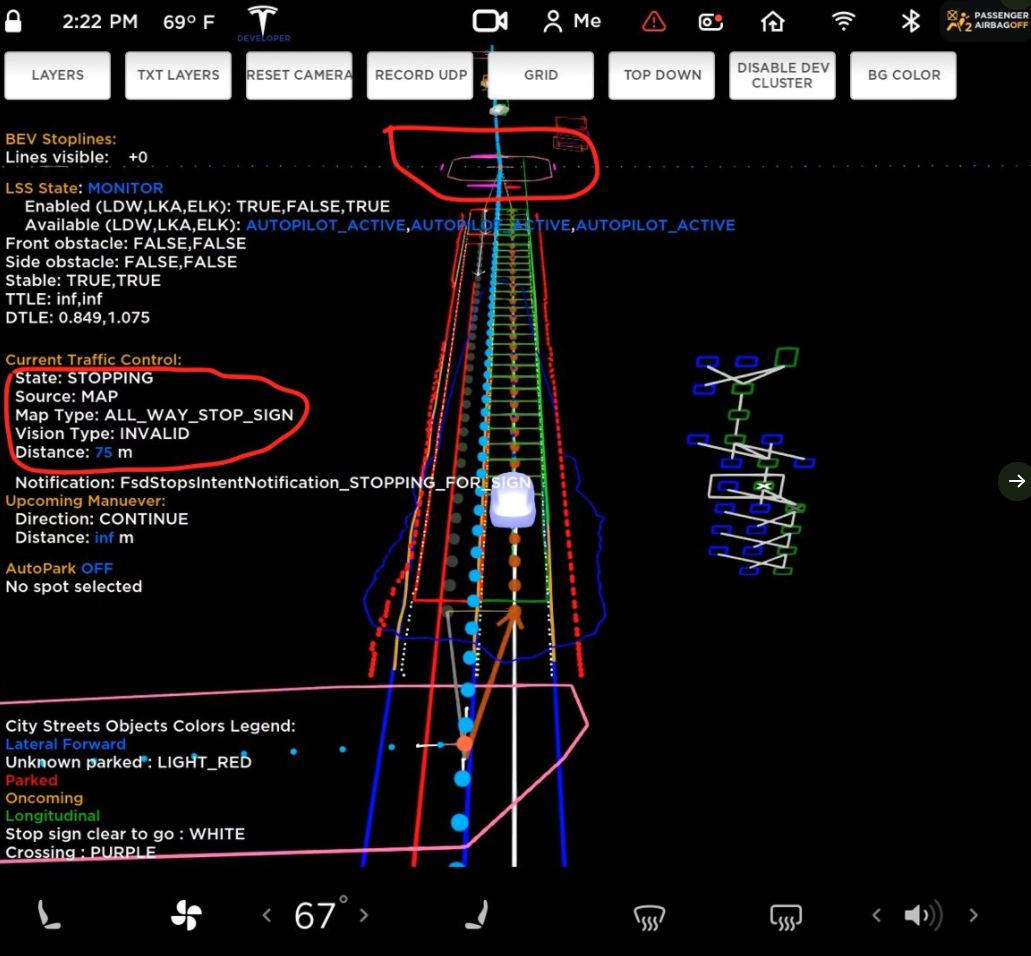Select the 'LSS State: MONITOR' text
Image resolution: width=1031 pixels, height=956 pixels.
84,188
